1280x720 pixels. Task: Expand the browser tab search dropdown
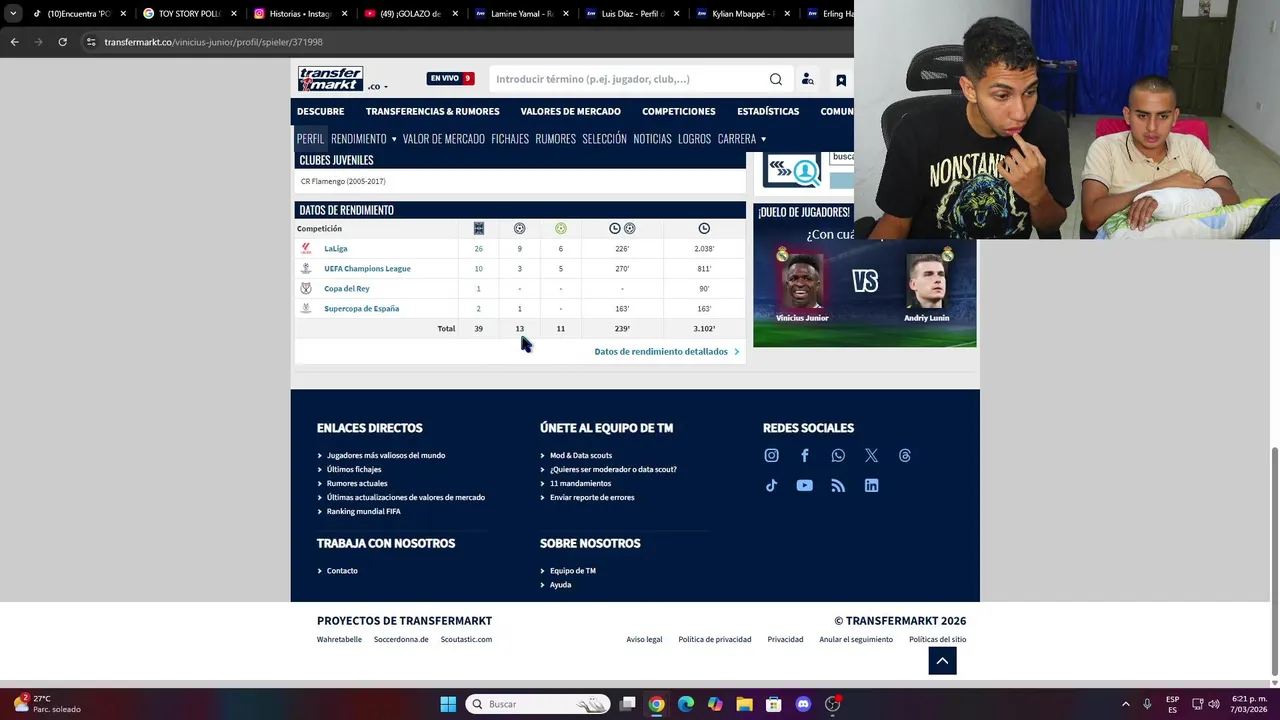[12, 14]
